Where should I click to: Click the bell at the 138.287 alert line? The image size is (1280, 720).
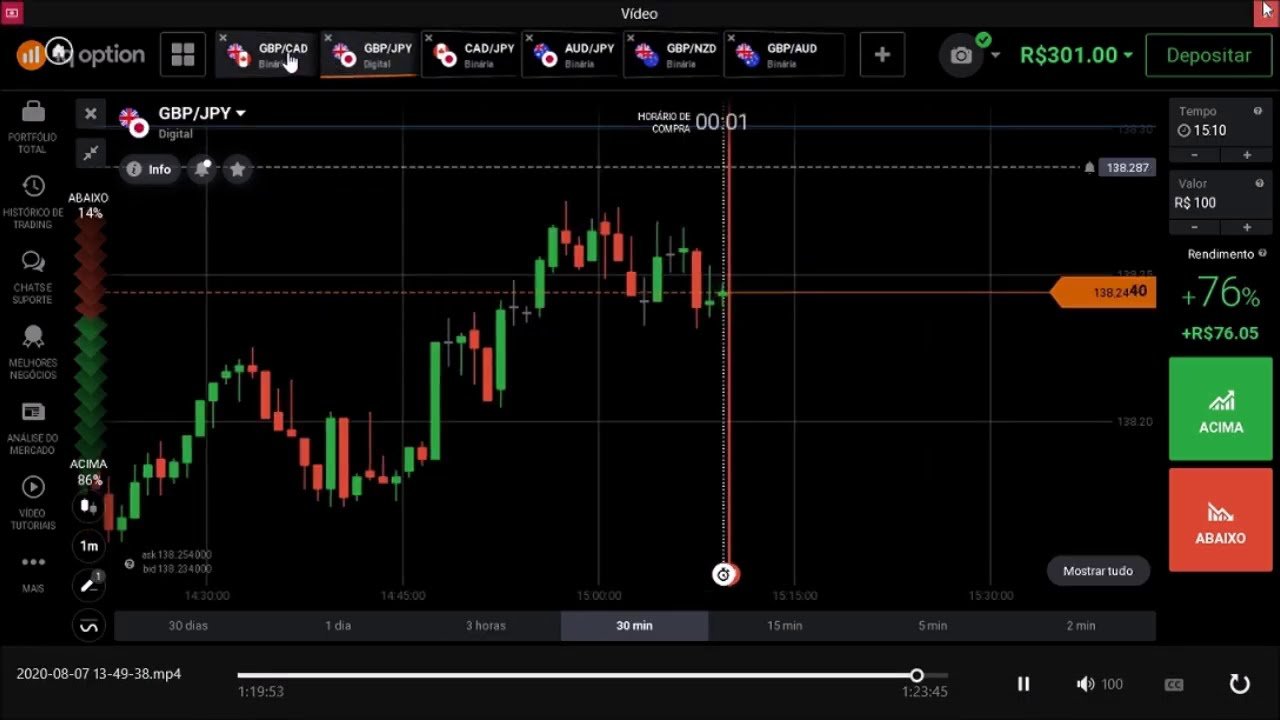[1089, 167]
